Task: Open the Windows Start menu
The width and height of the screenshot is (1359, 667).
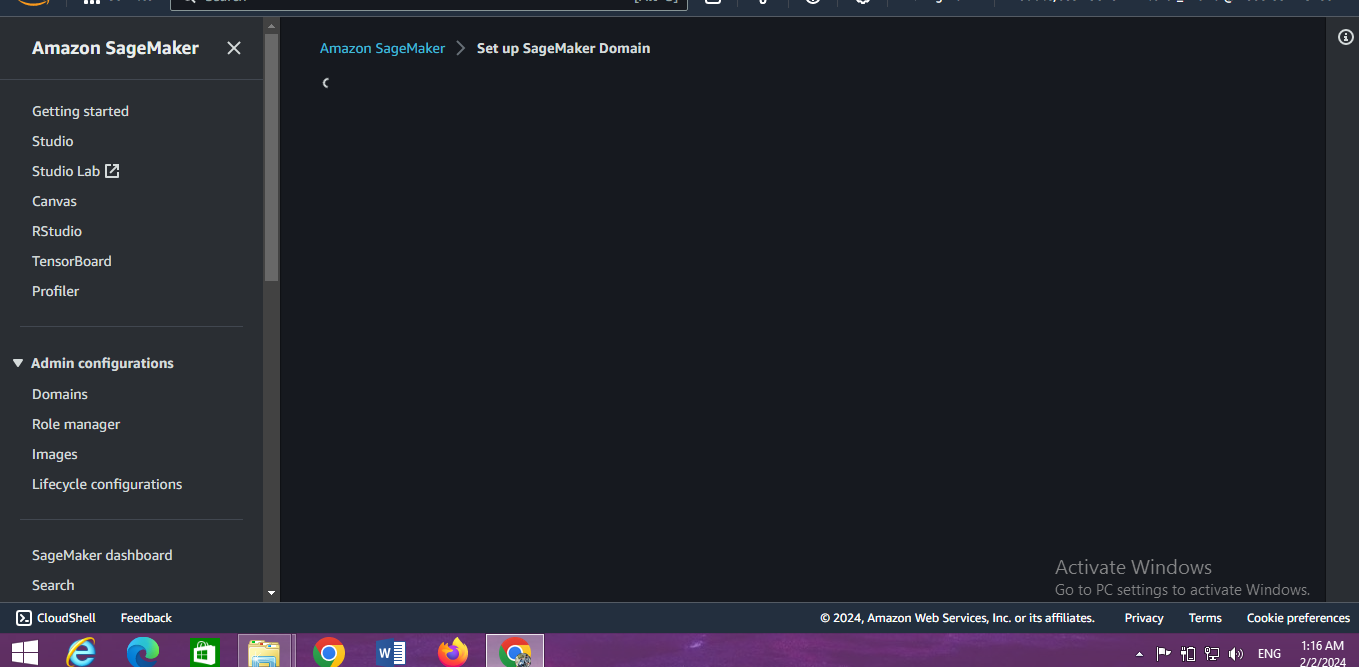Action: point(25,653)
